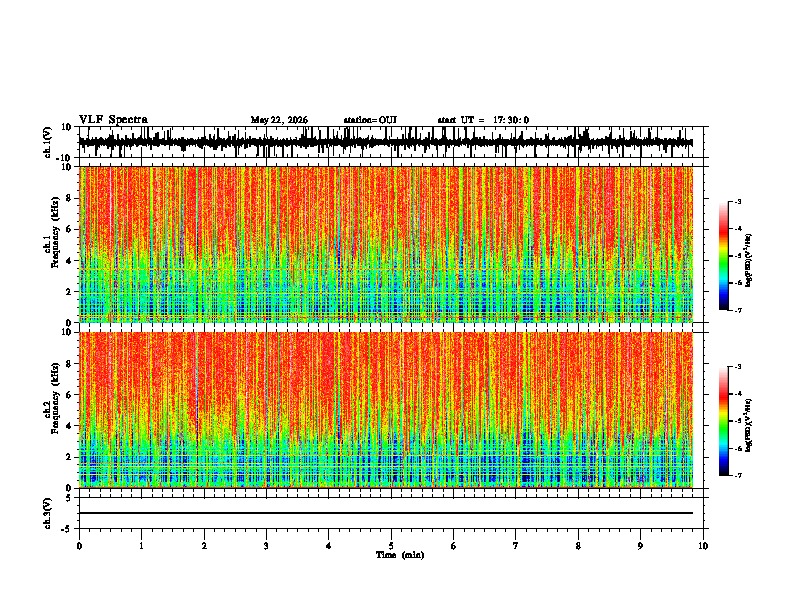Screen dimensions: 792x612
Task: Select the Time (min) axis label
Action: pyautogui.click(x=400, y=555)
